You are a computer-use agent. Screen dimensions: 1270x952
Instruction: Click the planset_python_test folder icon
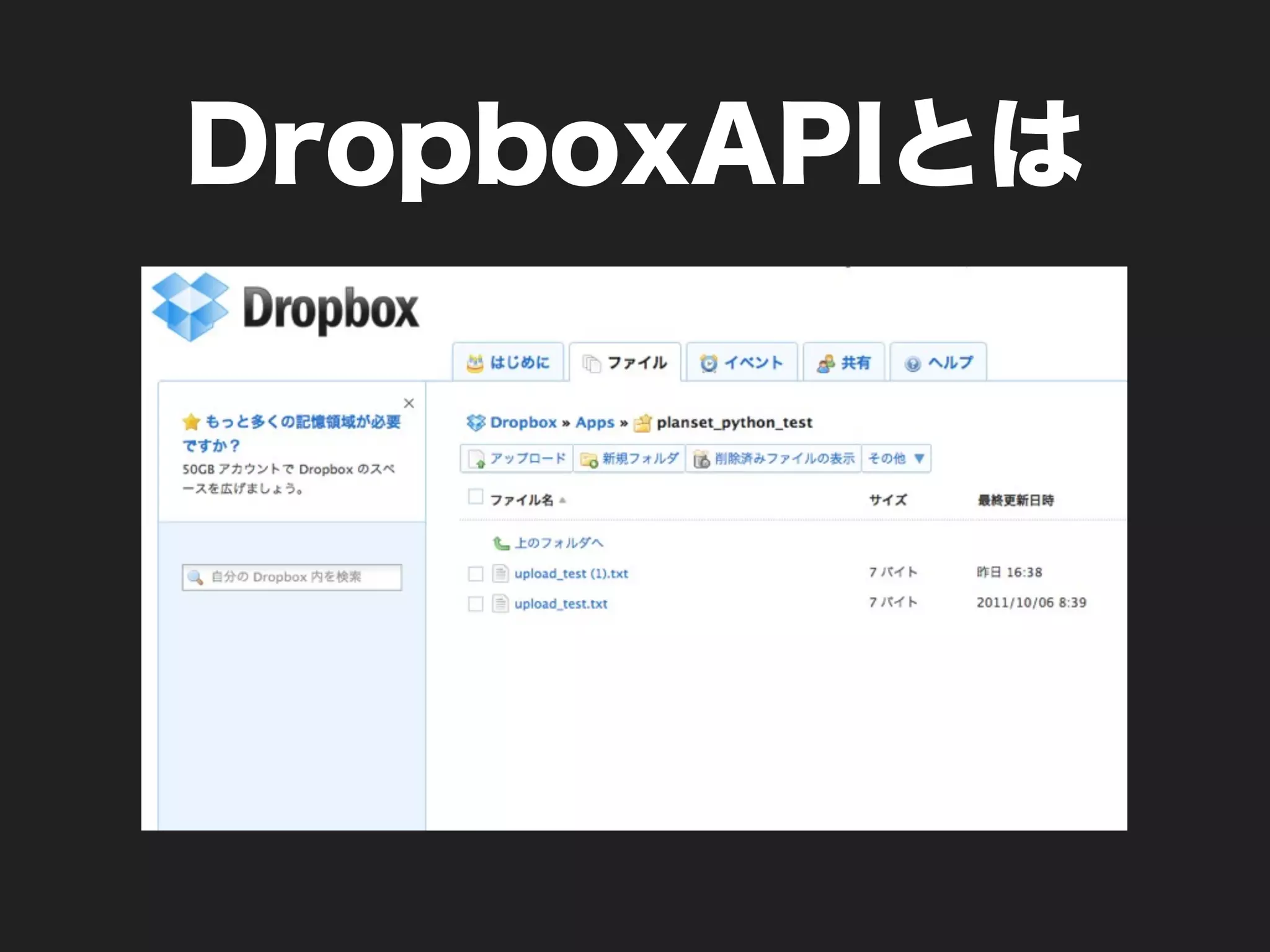click(x=642, y=423)
